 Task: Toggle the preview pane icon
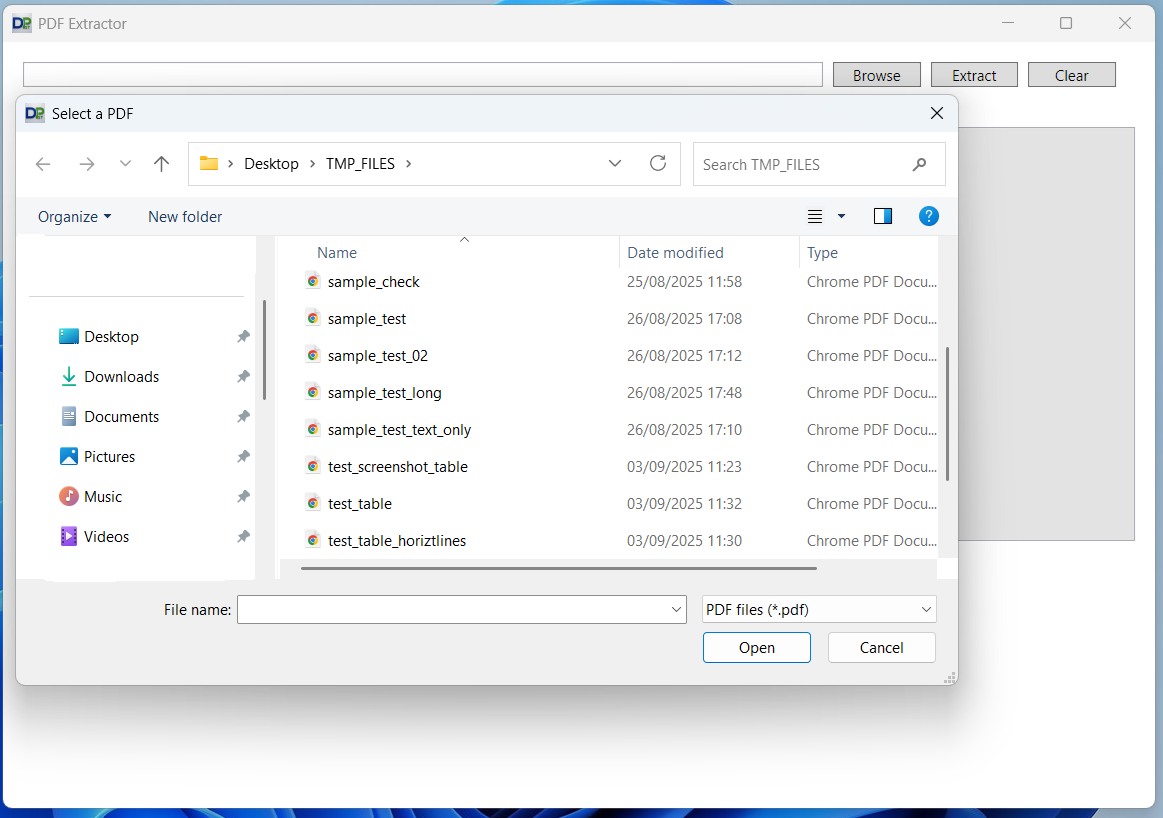pos(882,216)
